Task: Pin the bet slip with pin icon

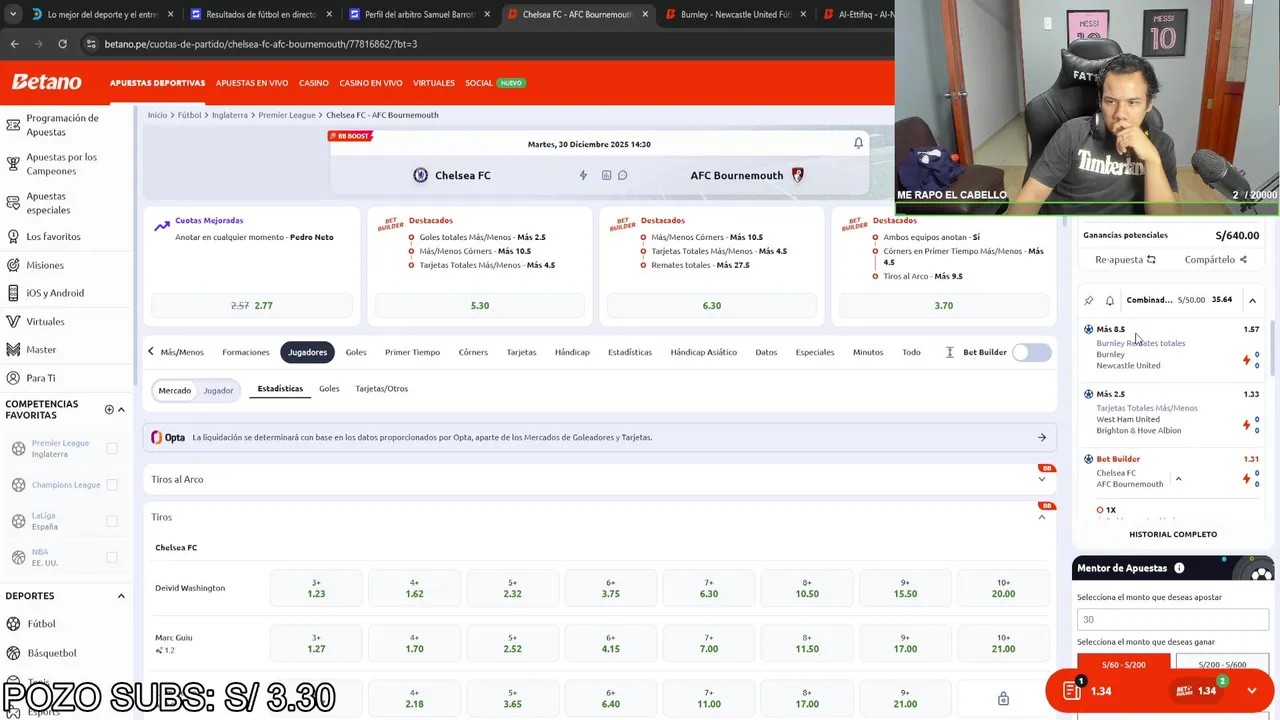Action: 1089,300
